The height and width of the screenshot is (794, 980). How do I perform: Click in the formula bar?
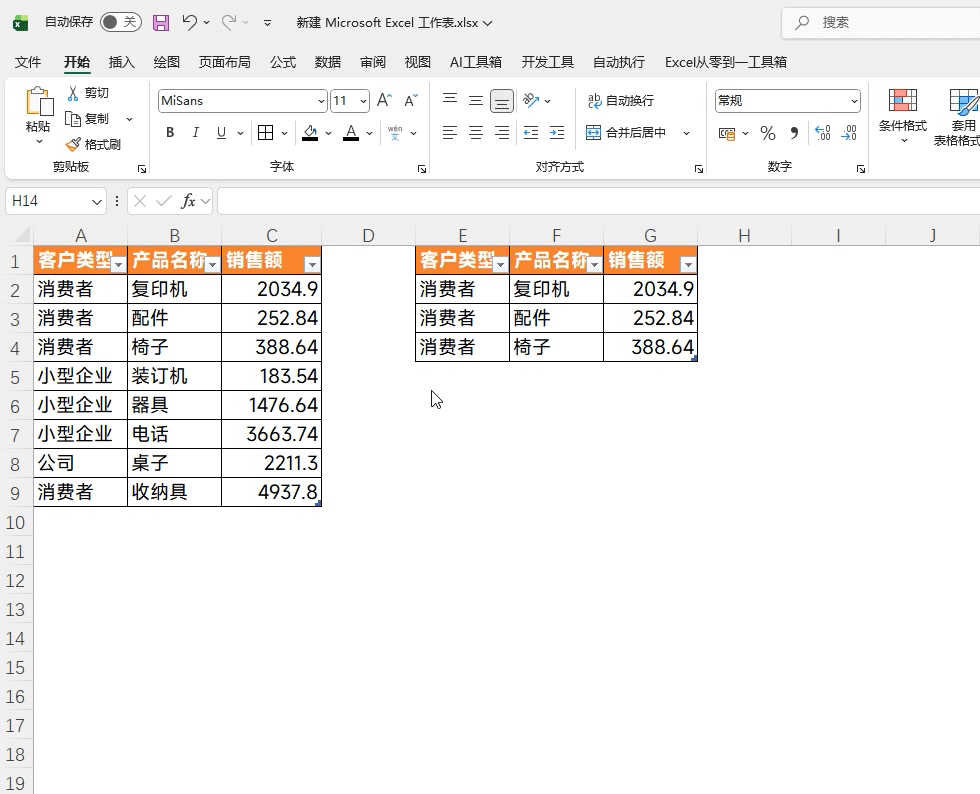tap(599, 201)
